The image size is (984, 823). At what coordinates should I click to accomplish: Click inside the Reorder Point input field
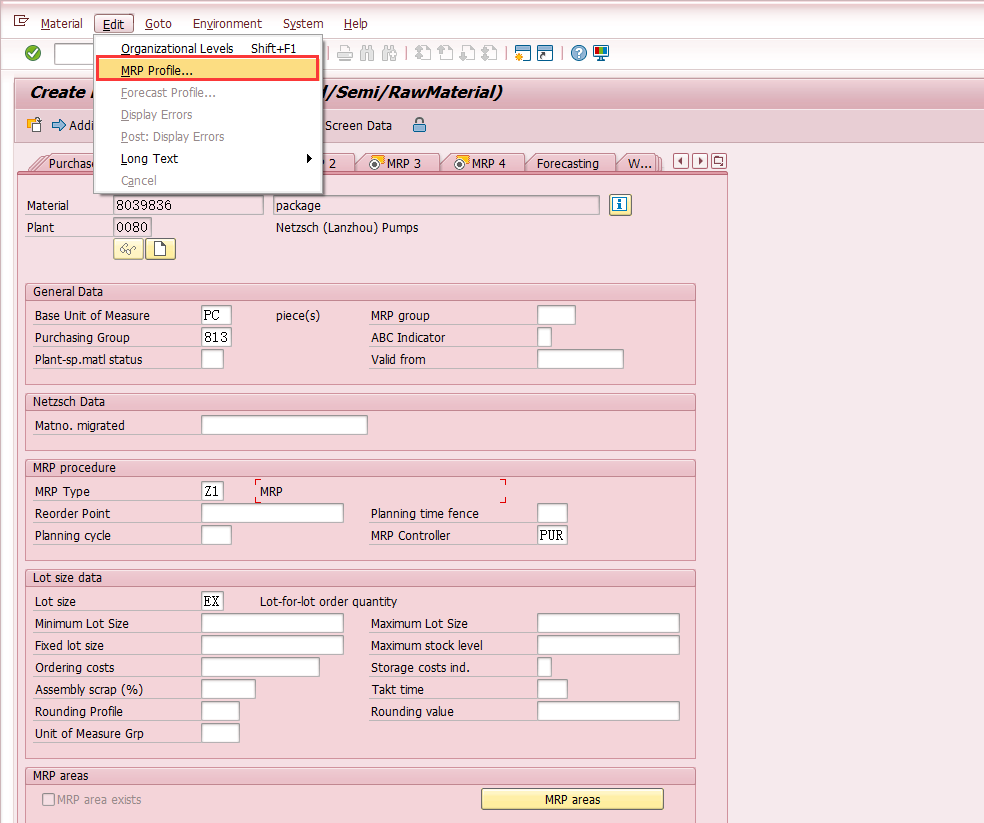[270, 512]
